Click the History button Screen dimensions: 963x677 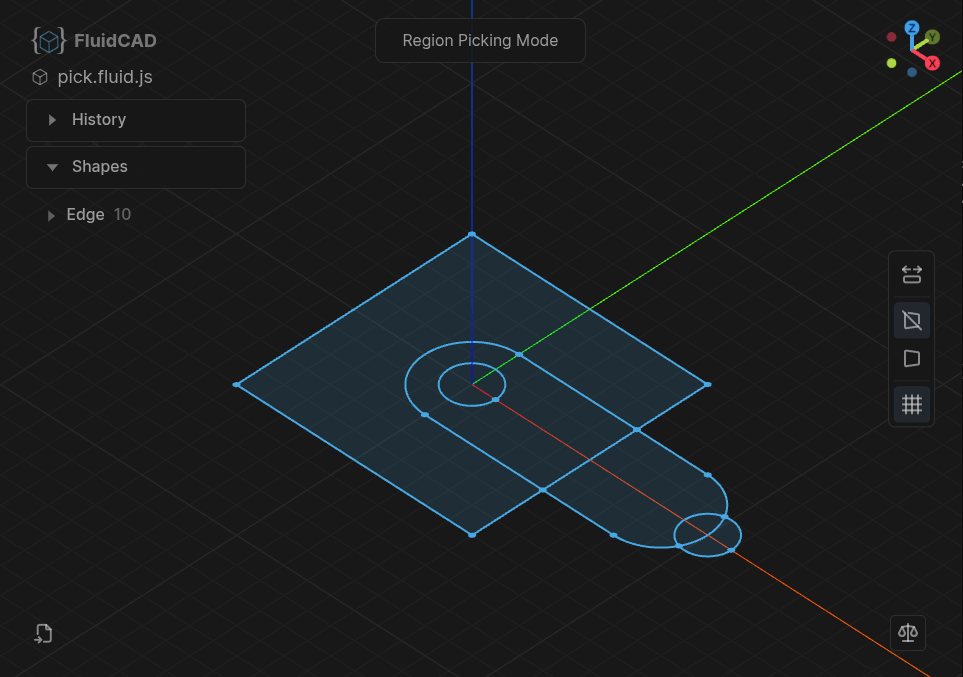click(x=135, y=119)
